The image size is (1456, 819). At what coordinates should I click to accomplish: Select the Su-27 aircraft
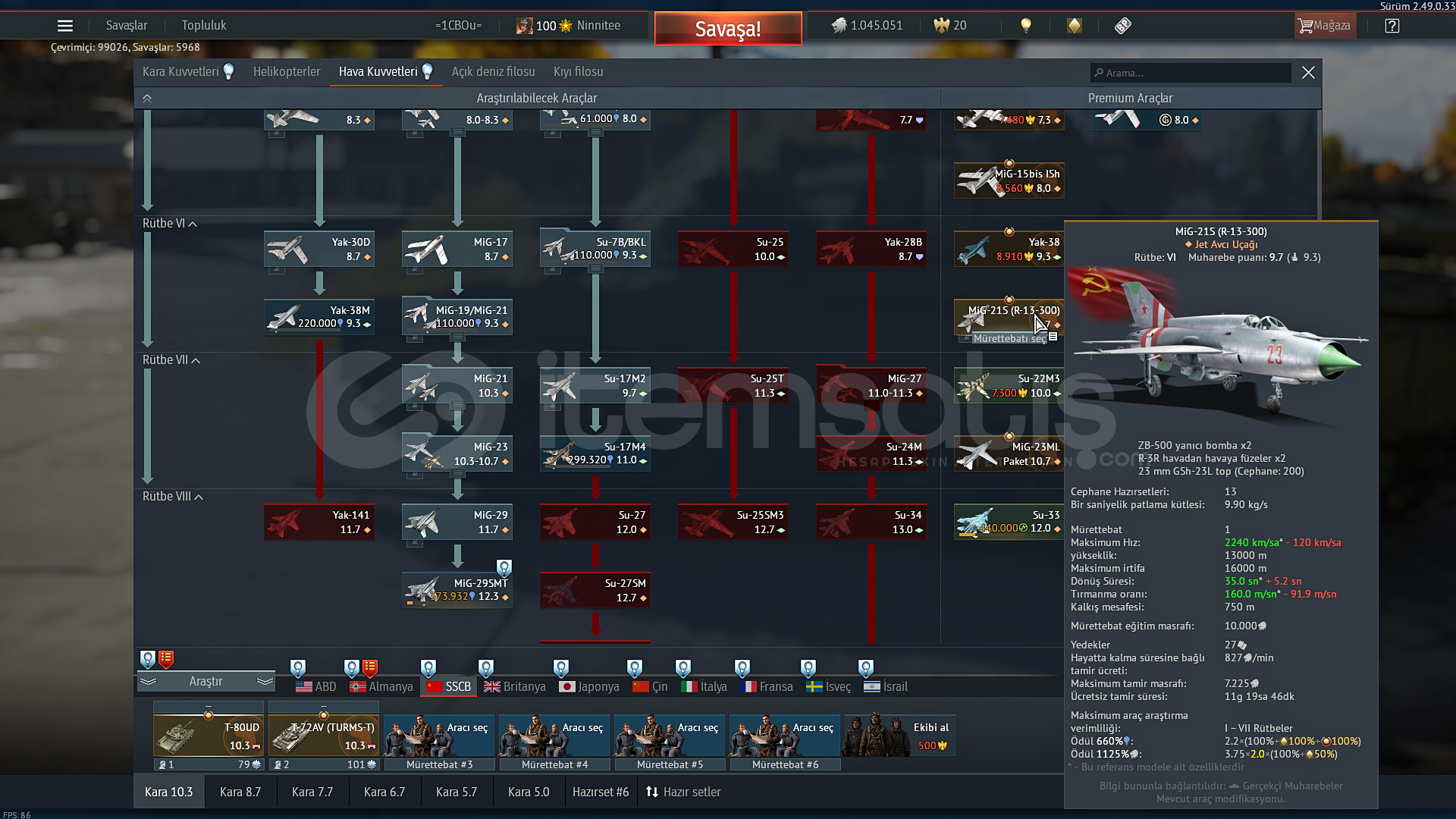[595, 522]
